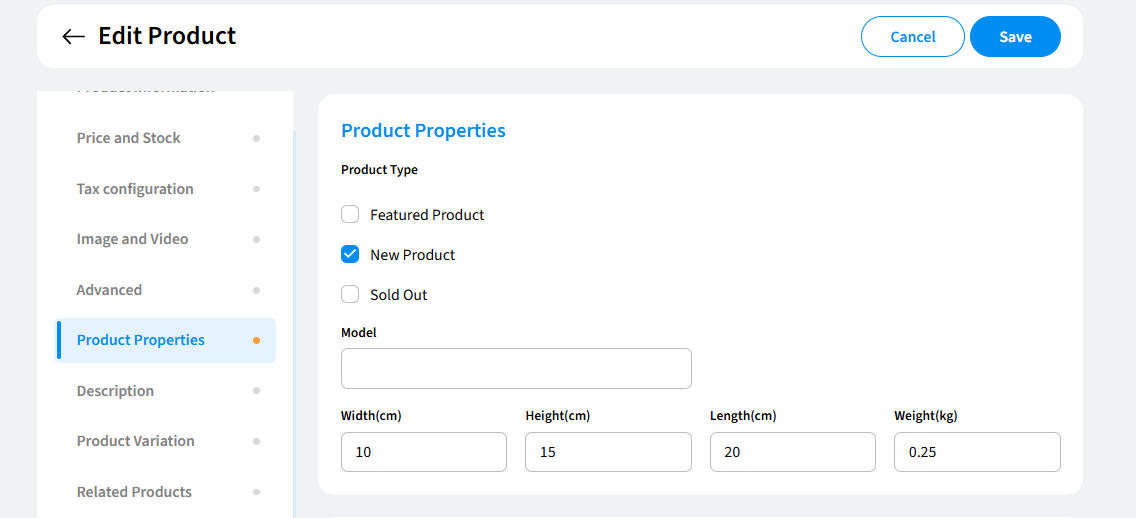Image resolution: width=1136 pixels, height=518 pixels.
Task: Click the Height(cm) input field
Action: (608, 452)
